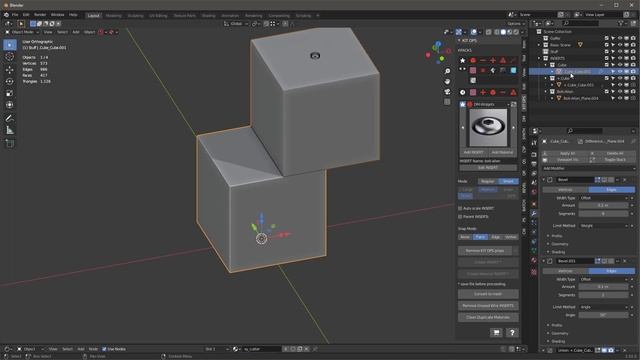Click the question mark help button in KIT OPS
This screenshot has width=640, height=360.
tap(512, 333)
